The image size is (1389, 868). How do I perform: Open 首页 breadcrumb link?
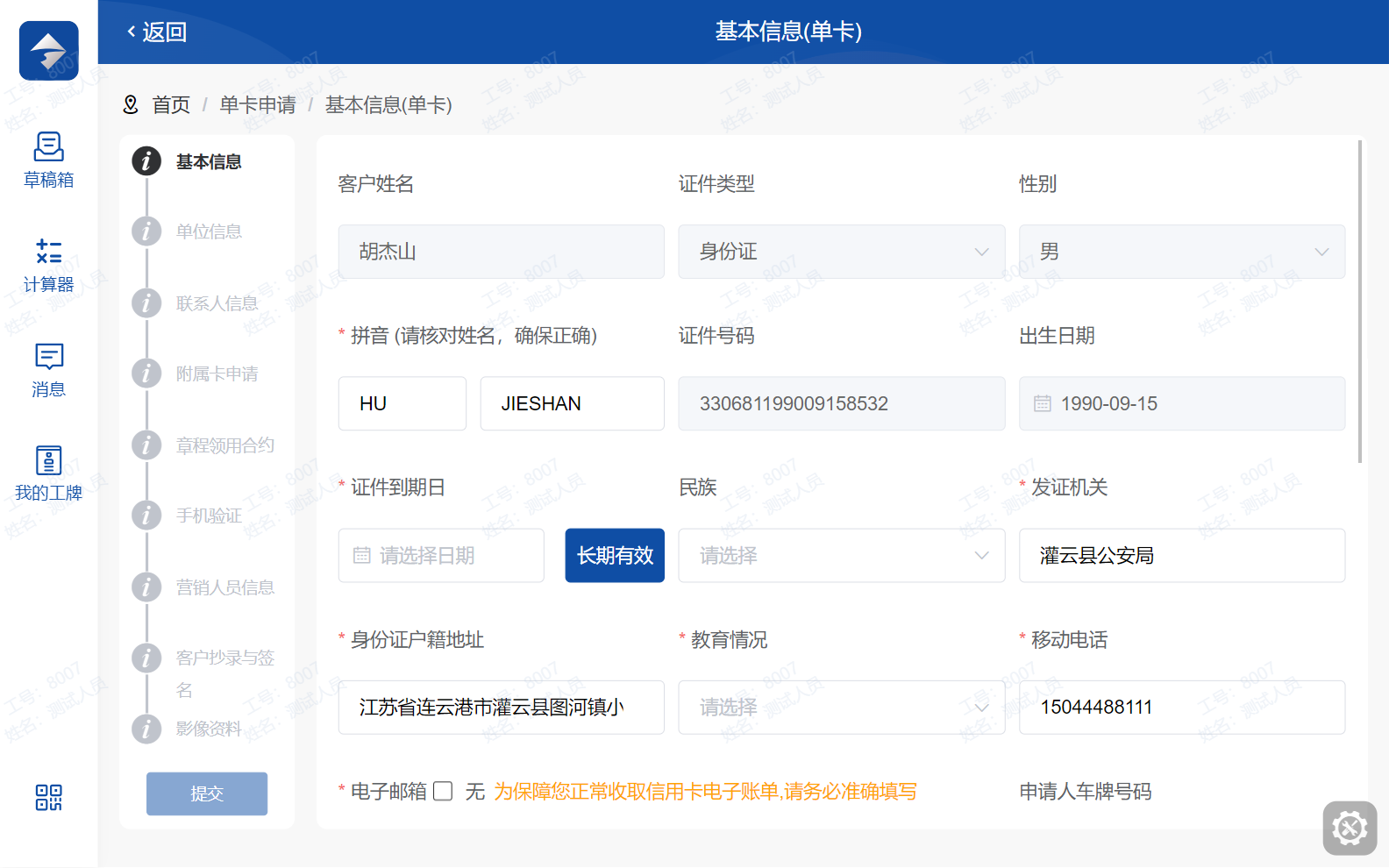tap(171, 105)
